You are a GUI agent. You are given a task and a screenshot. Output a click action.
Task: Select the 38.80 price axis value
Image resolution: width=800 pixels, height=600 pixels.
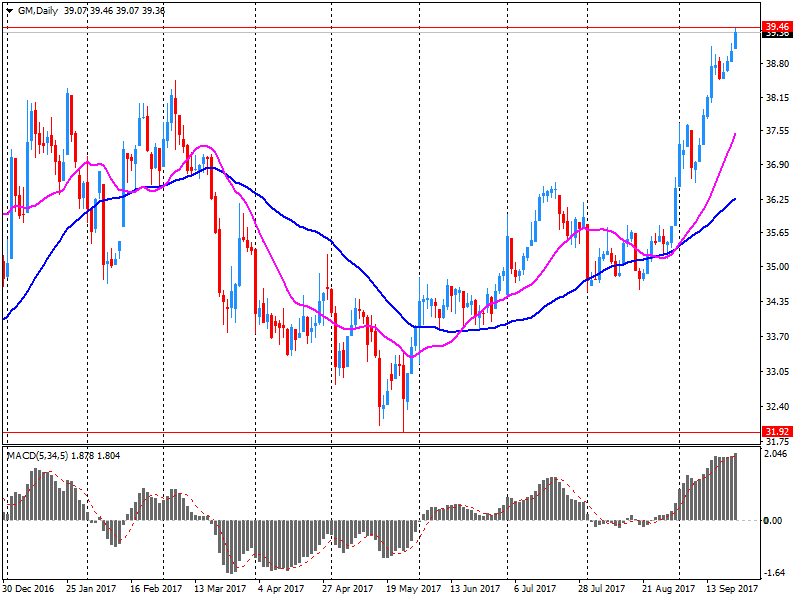pos(778,64)
